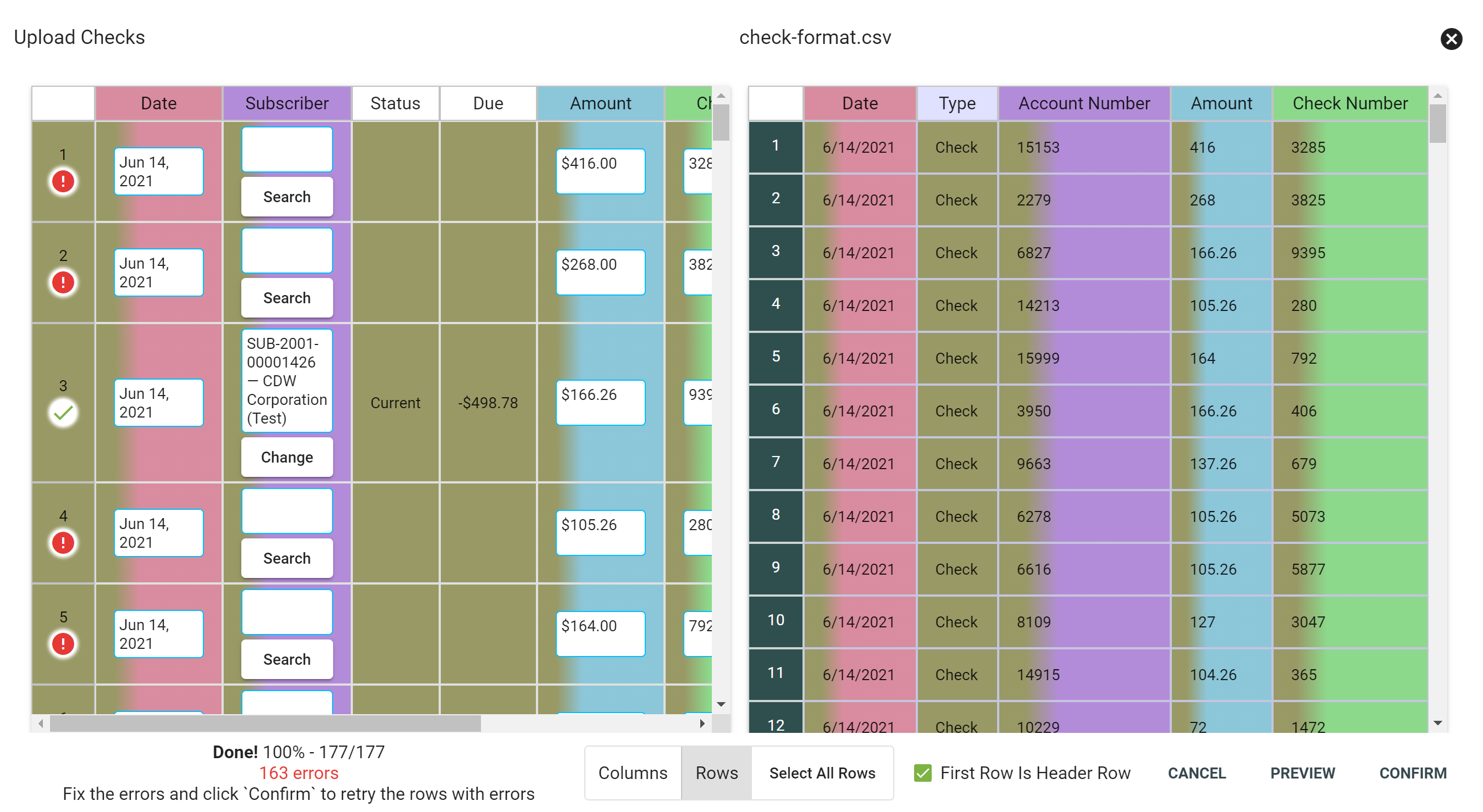Screen dimensions: 1483x812
Task: Click the Subscriber column header
Action: (x=287, y=104)
